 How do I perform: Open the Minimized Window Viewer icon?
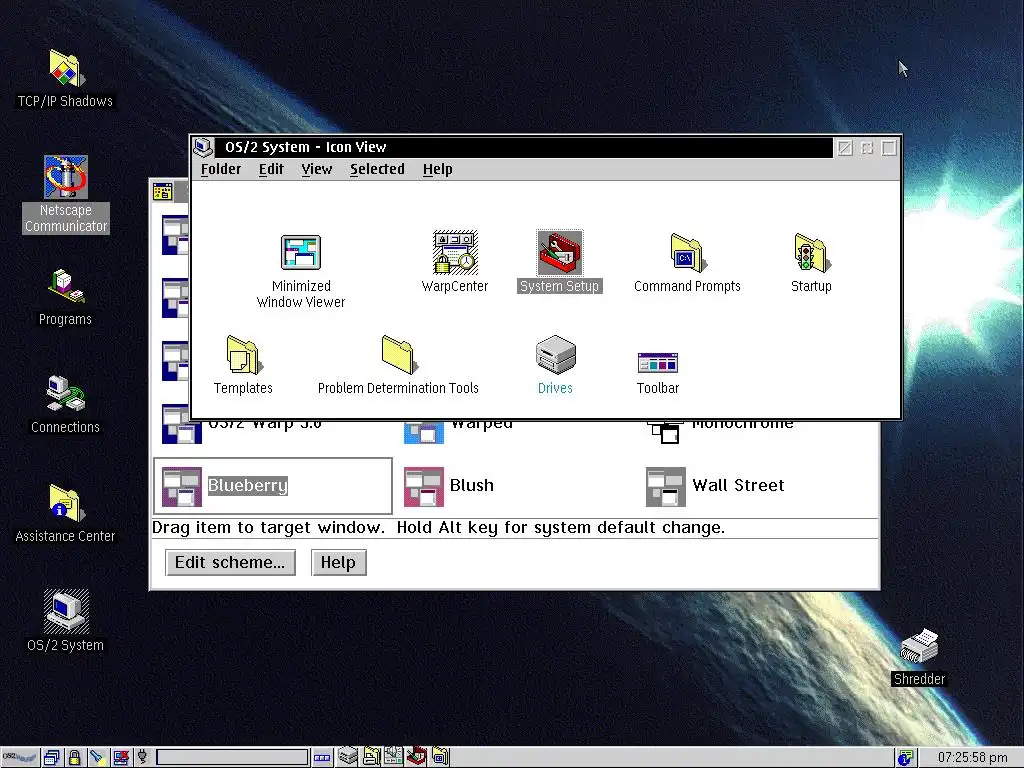300,252
